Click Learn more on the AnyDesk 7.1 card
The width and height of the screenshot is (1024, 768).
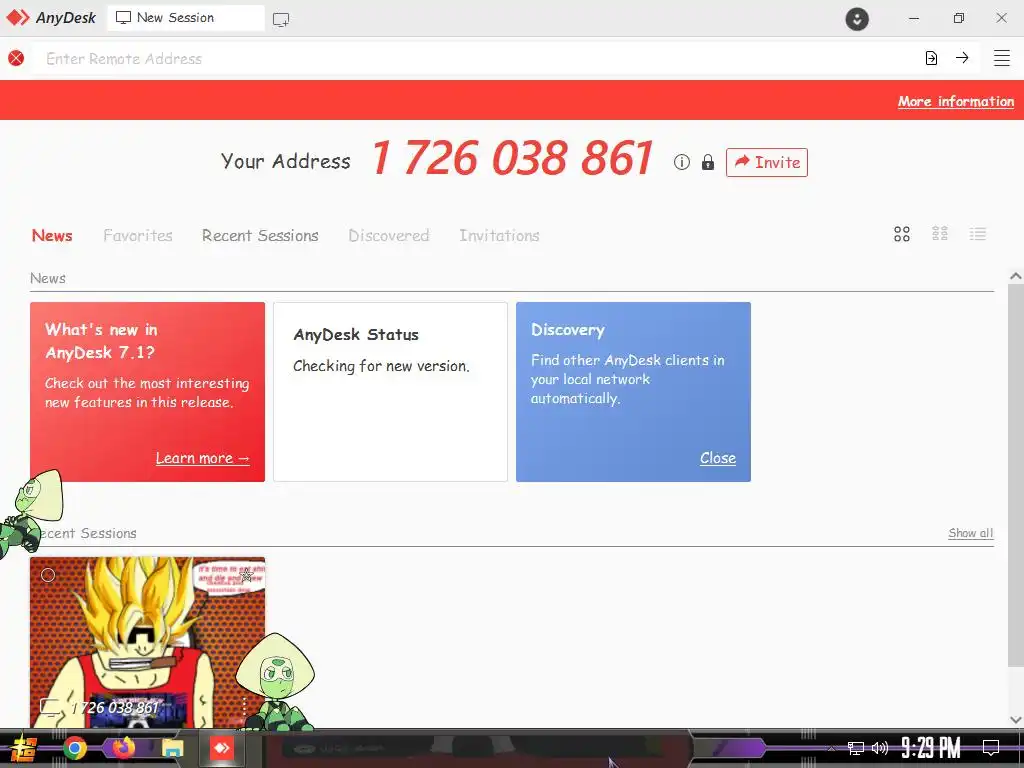coord(202,458)
